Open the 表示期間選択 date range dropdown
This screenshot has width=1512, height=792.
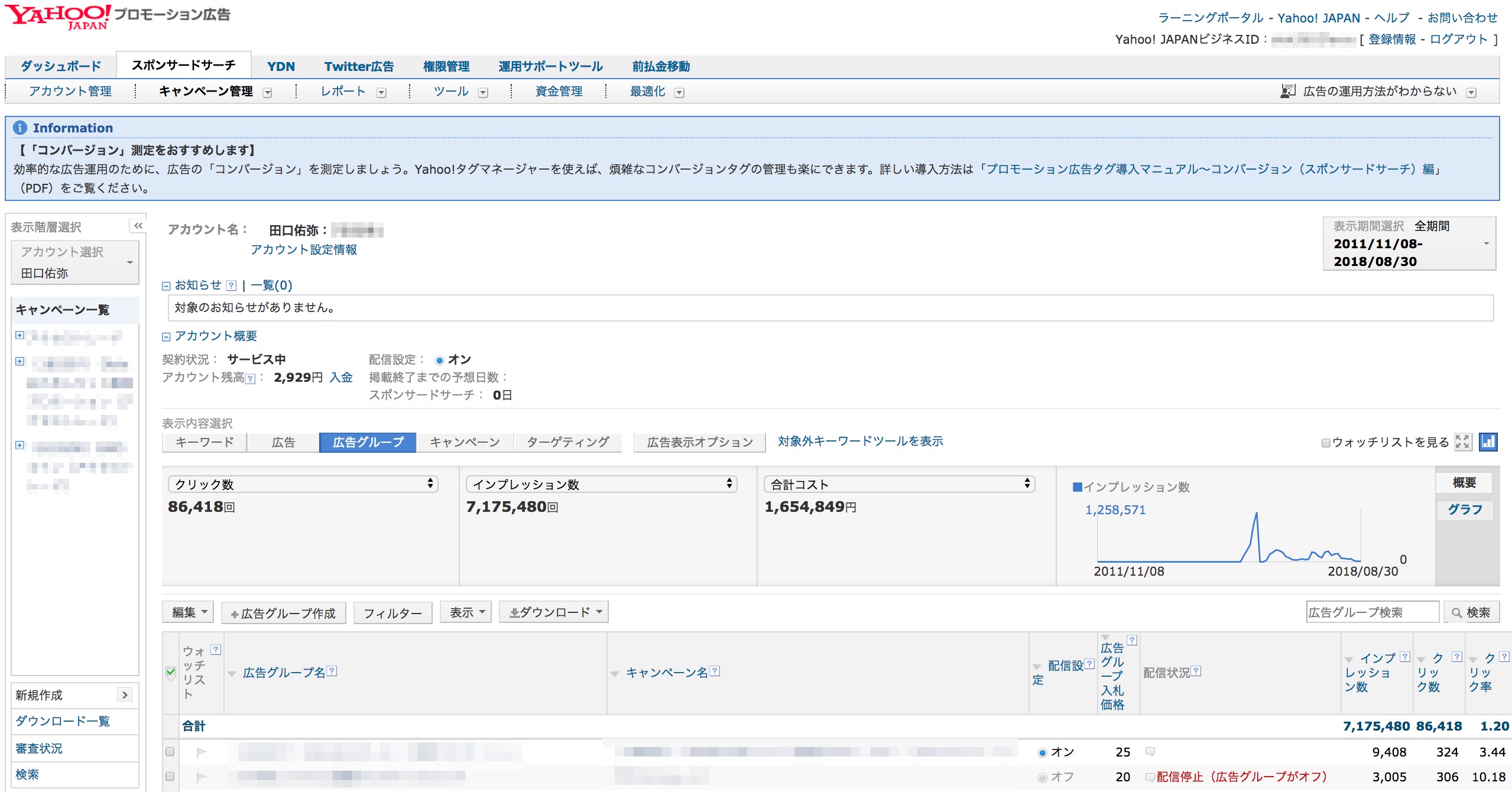point(1409,244)
